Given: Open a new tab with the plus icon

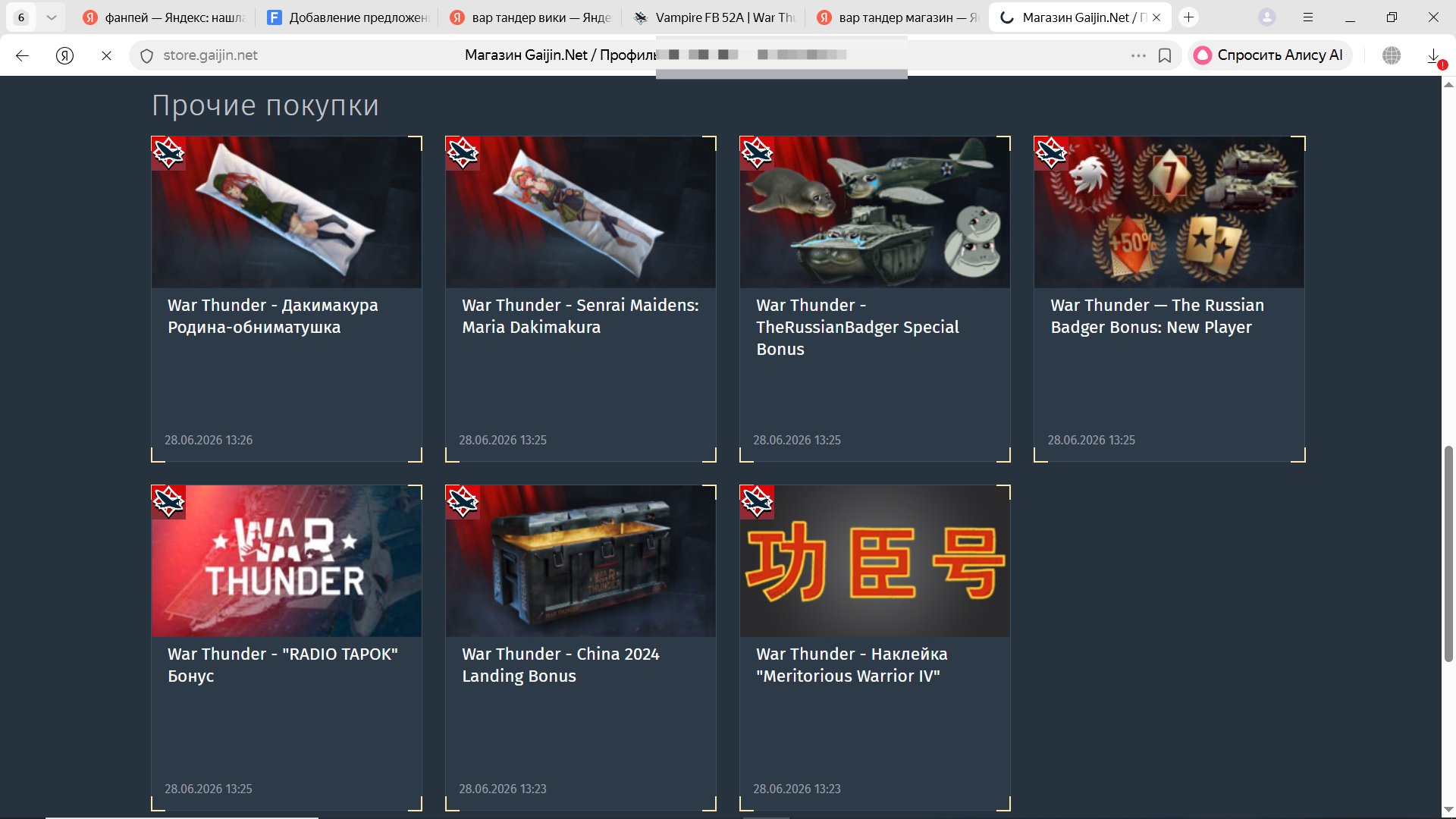Looking at the screenshot, I should (x=1188, y=17).
